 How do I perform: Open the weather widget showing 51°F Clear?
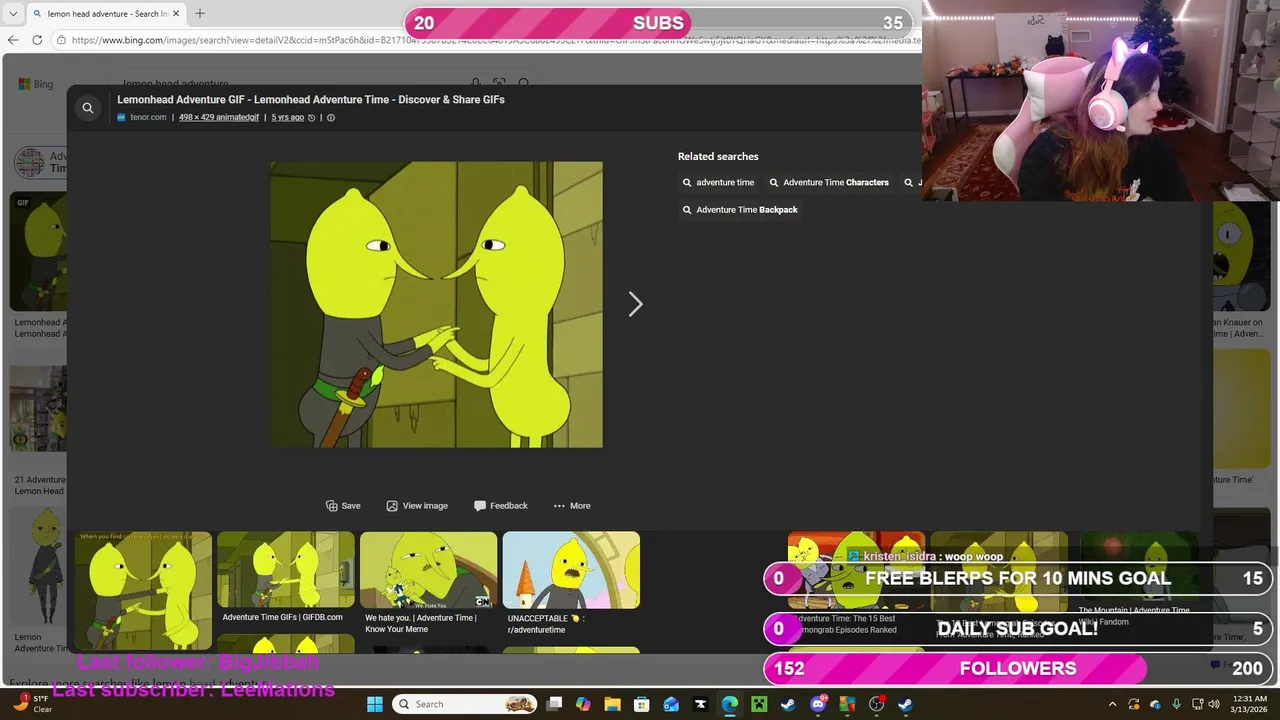pyautogui.click(x=32, y=704)
